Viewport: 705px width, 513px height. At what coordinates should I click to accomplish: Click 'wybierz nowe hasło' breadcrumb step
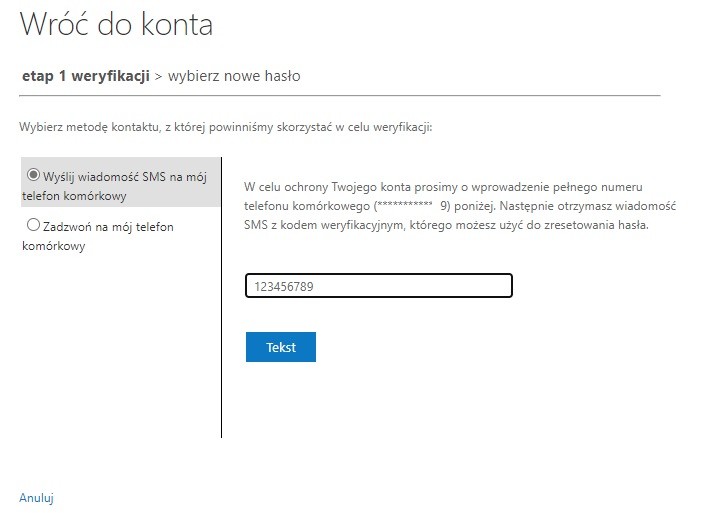[234, 76]
